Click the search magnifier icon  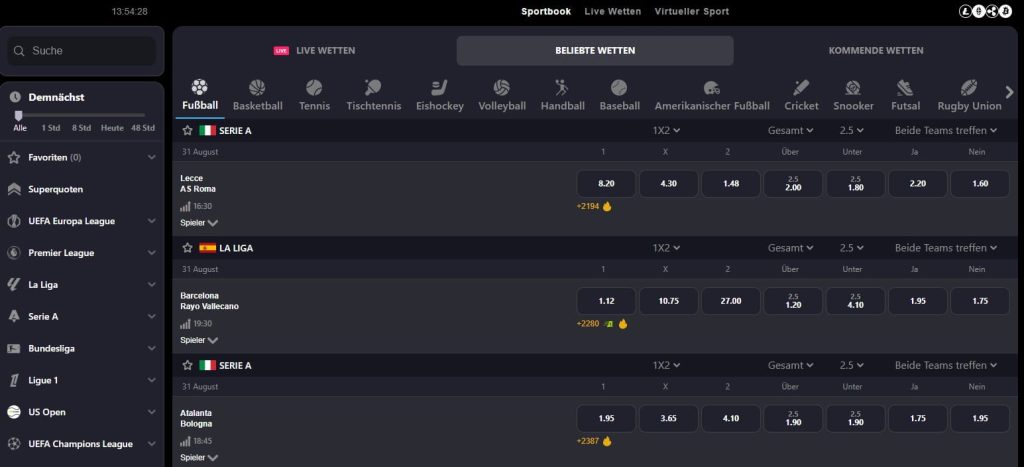(x=19, y=51)
